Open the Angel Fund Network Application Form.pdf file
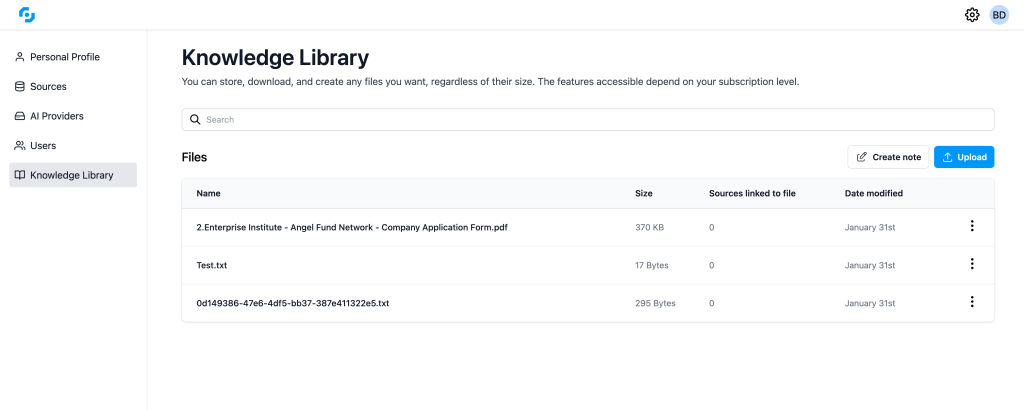 pyautogui.click(x=352, y=228)
